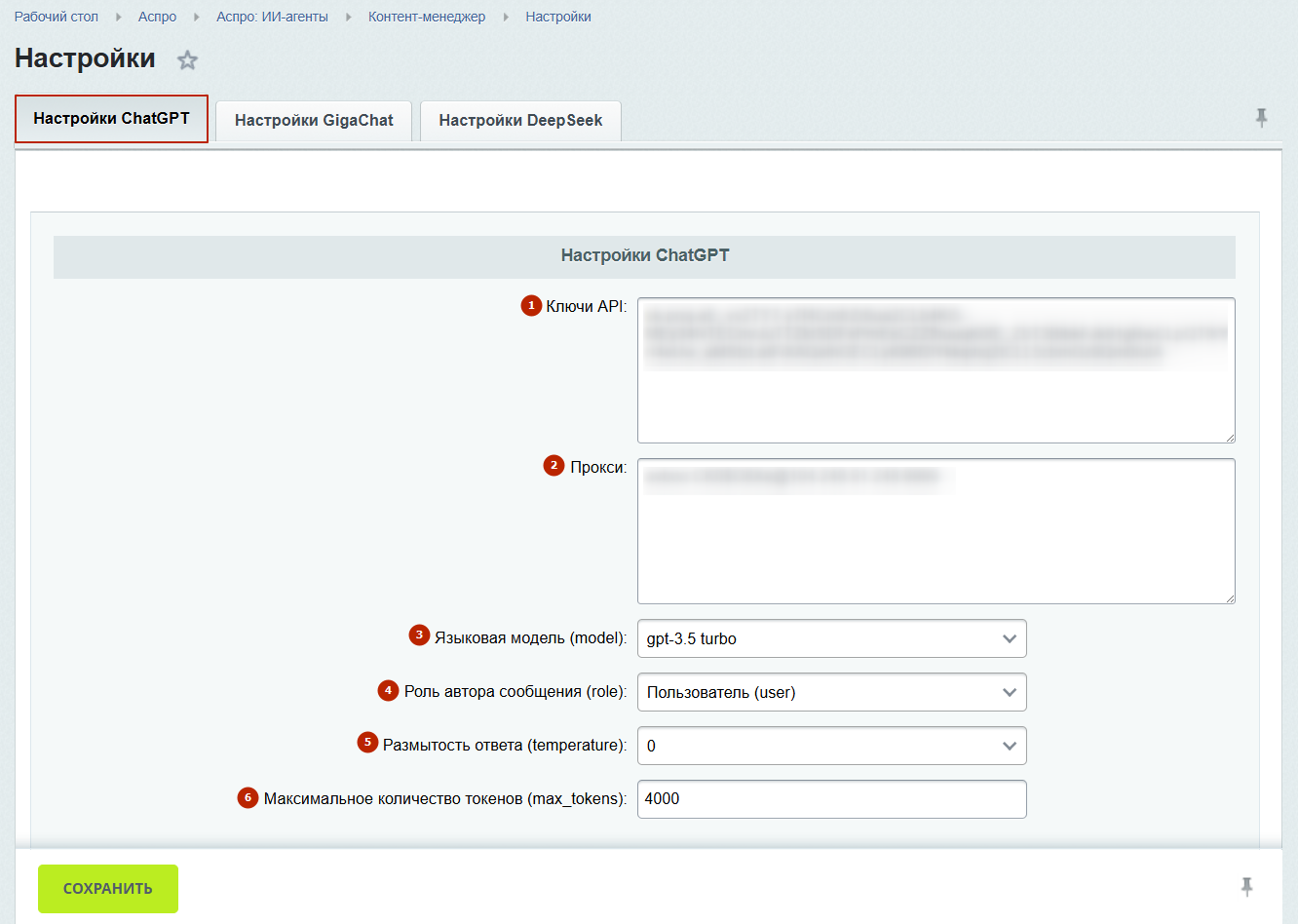Click red hint badge 2 near Прокси
This screenshot has height=924, width=1298.
click(x=554, y=466)
